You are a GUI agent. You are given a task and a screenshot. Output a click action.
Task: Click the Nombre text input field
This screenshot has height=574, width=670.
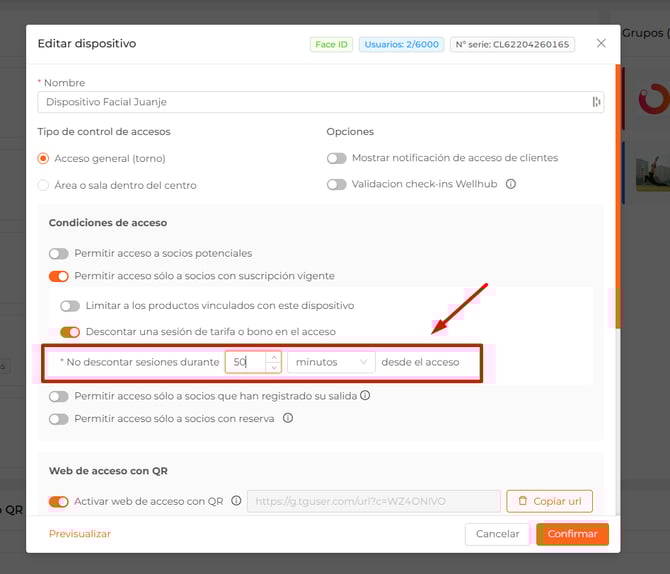[310, 102]
